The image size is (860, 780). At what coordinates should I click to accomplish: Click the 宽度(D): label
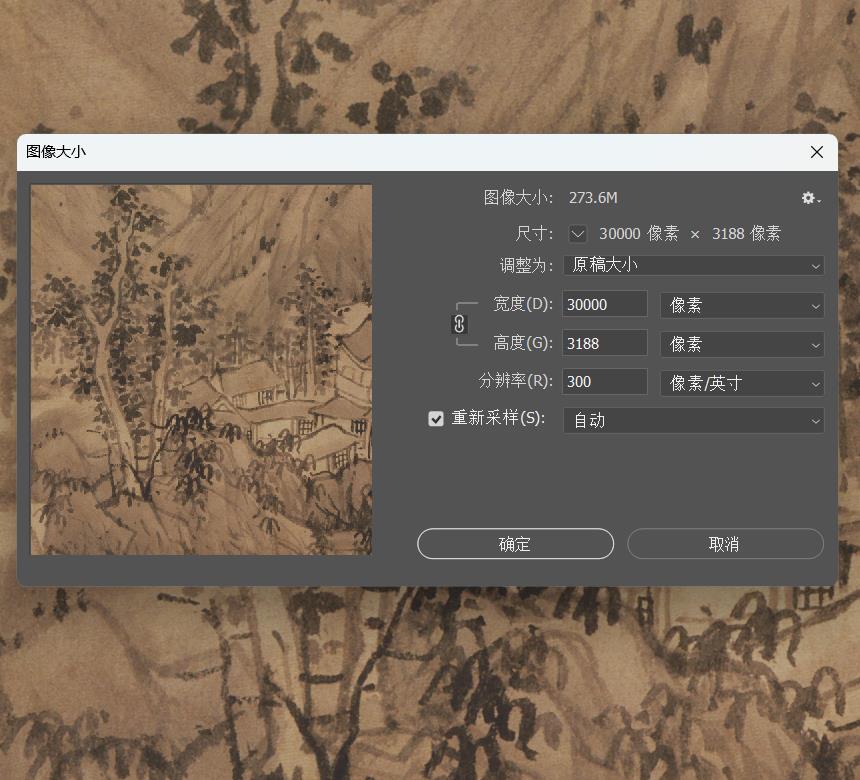click(x=523, y=304)
